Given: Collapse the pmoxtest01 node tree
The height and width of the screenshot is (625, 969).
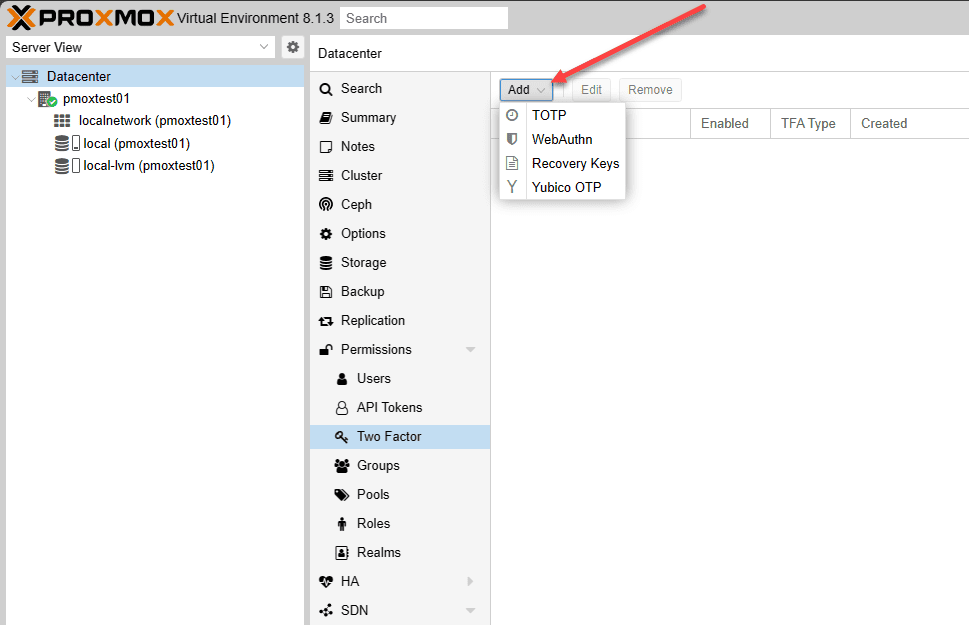Looking at the screenshot, I should pyautogui.click(x=31, y=99).
